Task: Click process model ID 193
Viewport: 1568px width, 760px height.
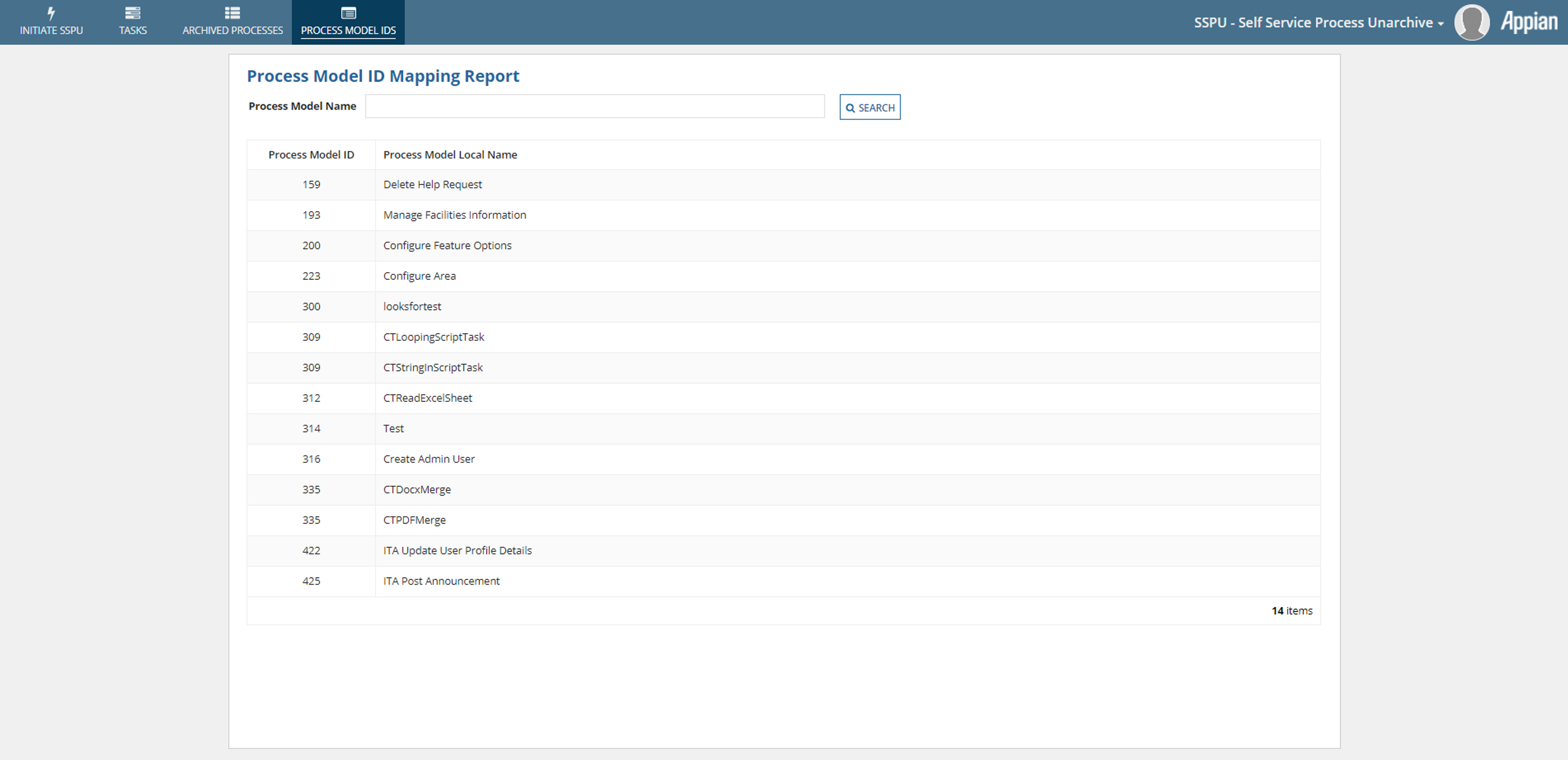Action: (311, 215)
